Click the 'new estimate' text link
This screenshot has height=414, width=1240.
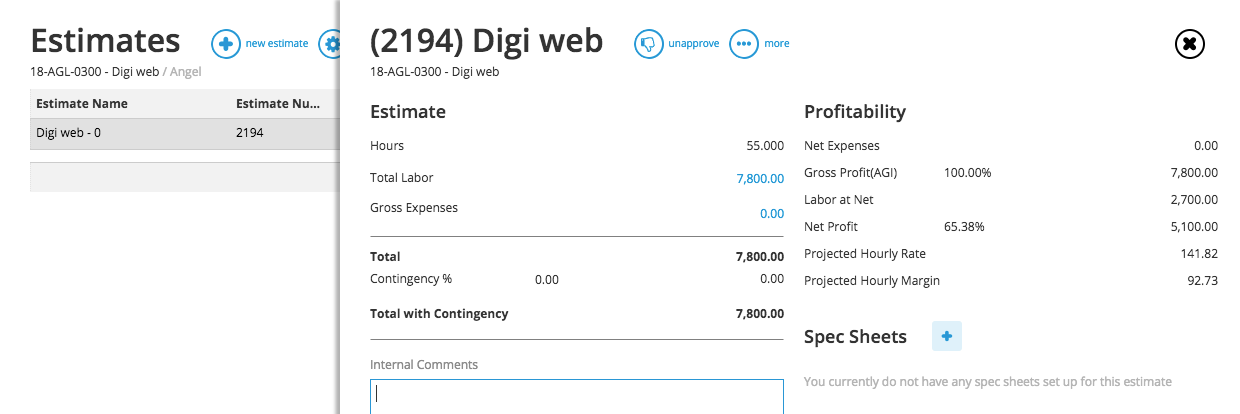click(x=277, y=44)
